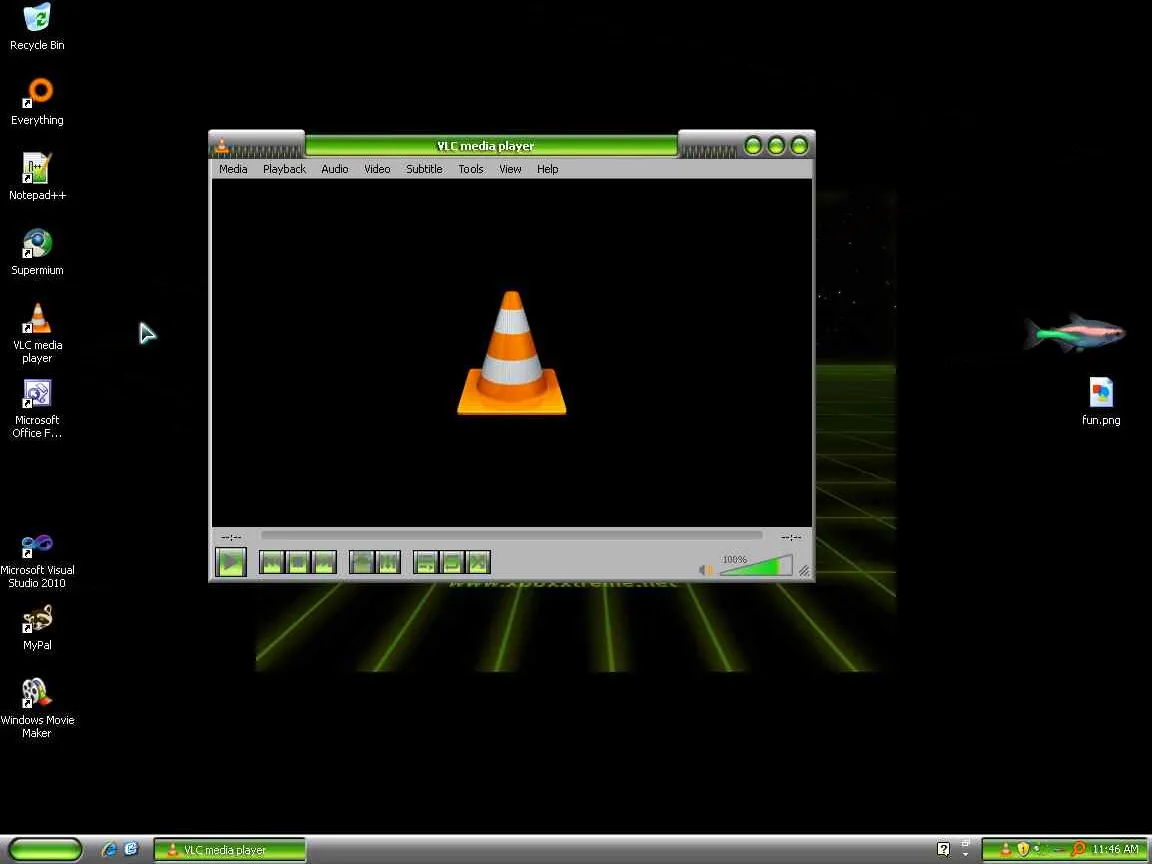Screen dimensions: 1152x864
Task: Start playback with the Play button
Action: click(x=231, y=563)
